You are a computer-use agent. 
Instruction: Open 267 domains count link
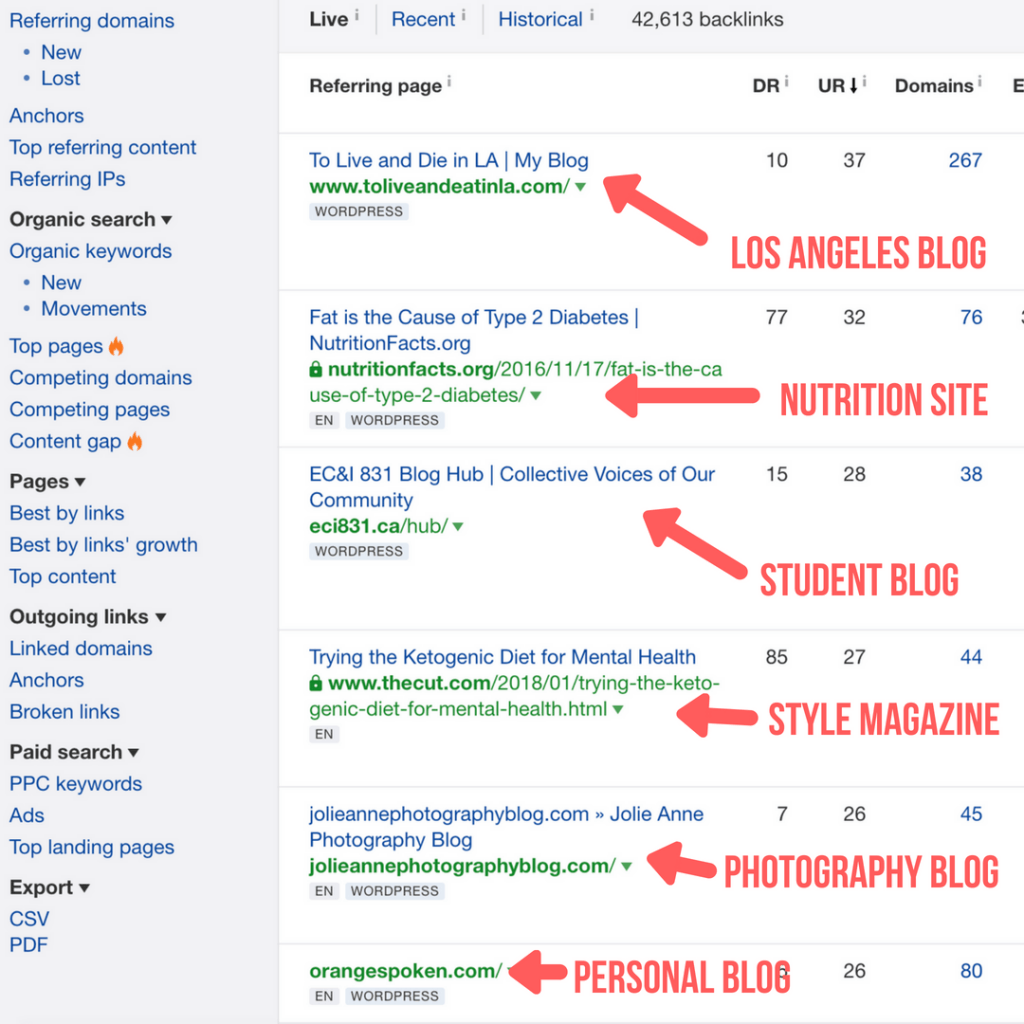tap(965, 161)
